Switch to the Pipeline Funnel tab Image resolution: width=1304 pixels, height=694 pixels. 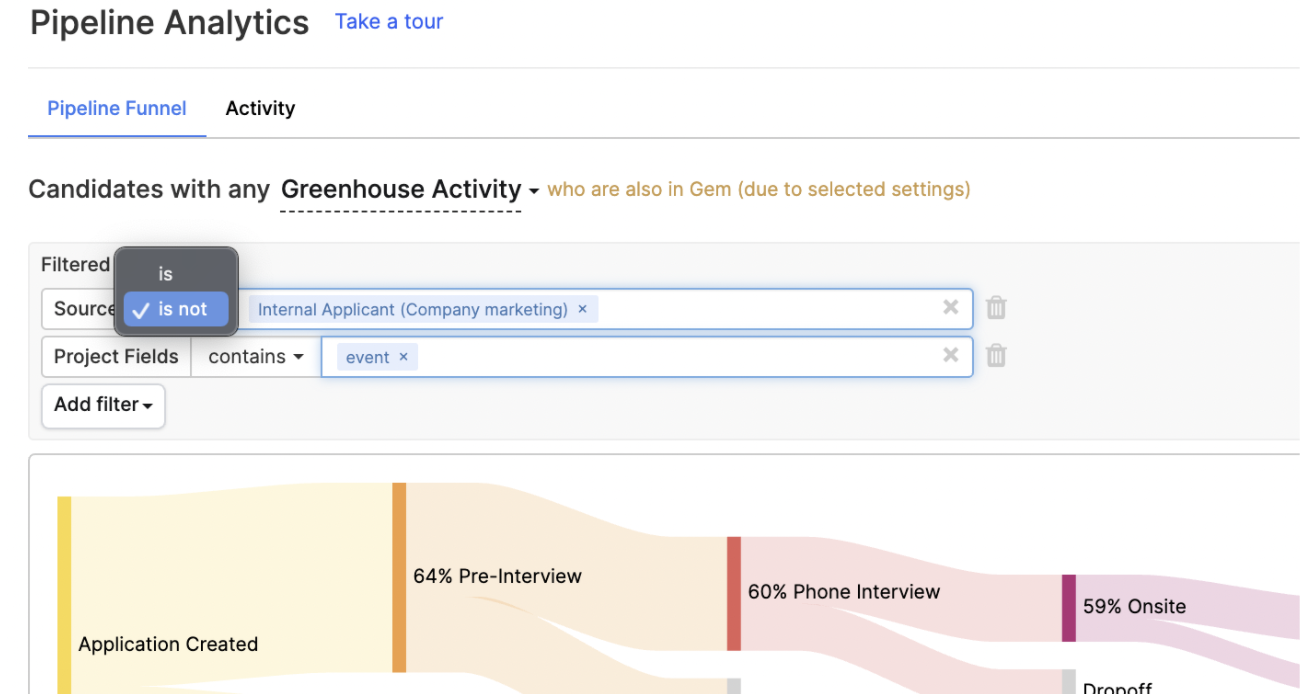[117, 108]
